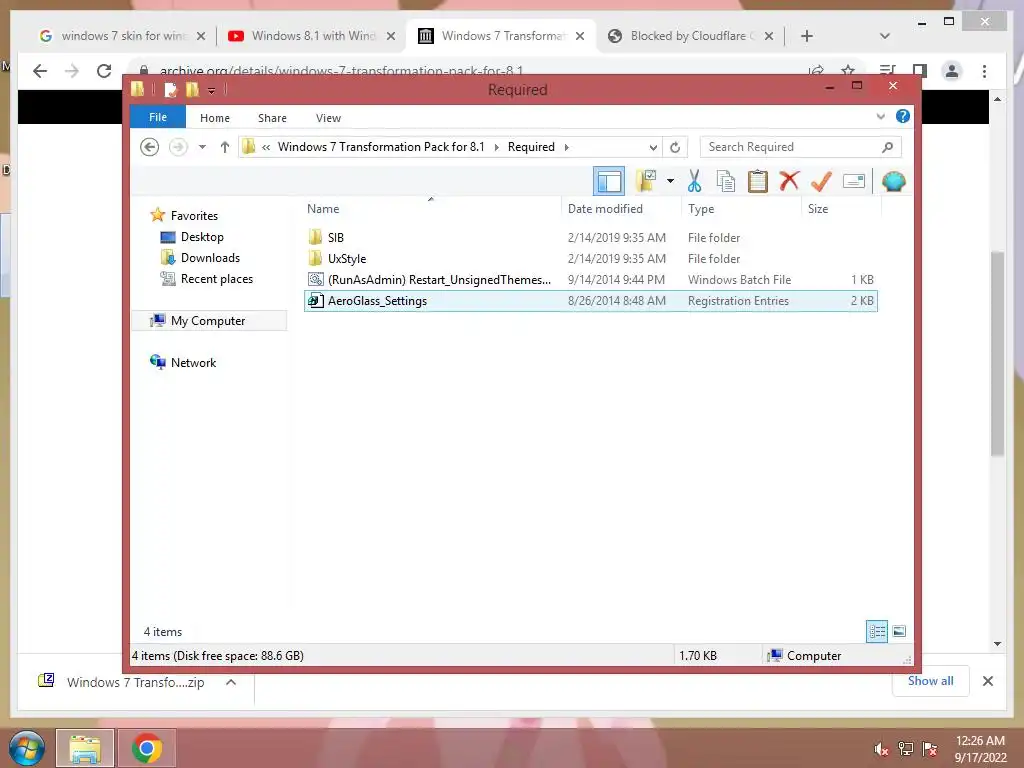The image size is (1024, 768).
Task: Click the magnifier icon in Search Required box
Action: pos(887,147)
